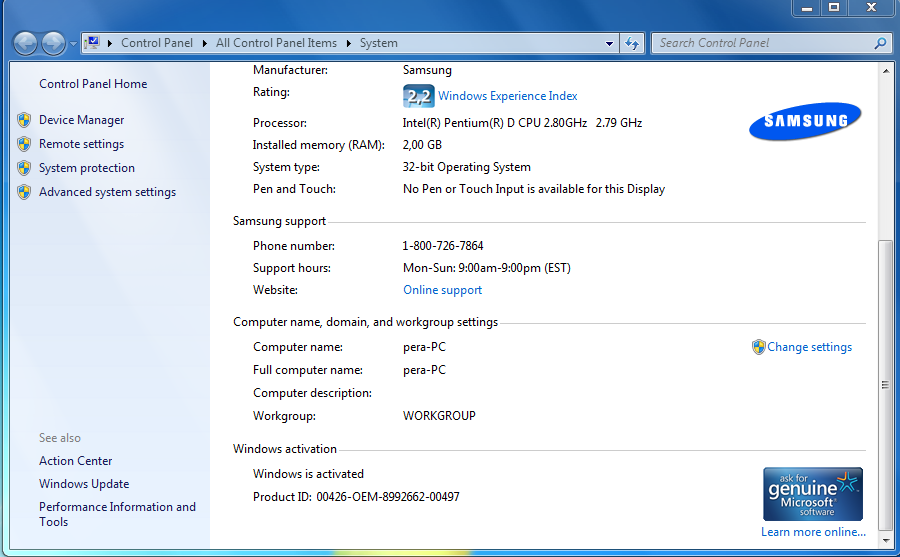Screen dimensions: 900x557
Task: Click the vertical scrollbar thumb
Action: (x=886, y=384)
